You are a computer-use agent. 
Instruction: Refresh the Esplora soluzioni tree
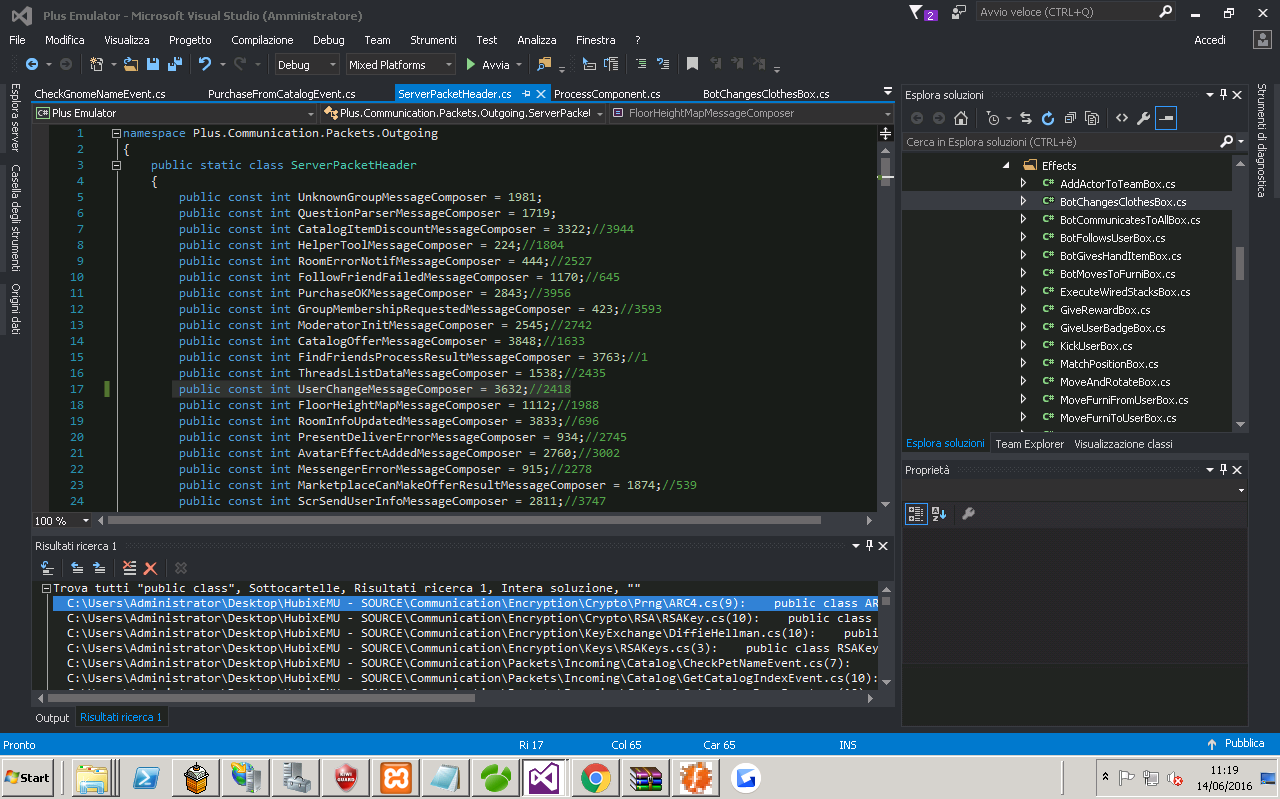1048,118
